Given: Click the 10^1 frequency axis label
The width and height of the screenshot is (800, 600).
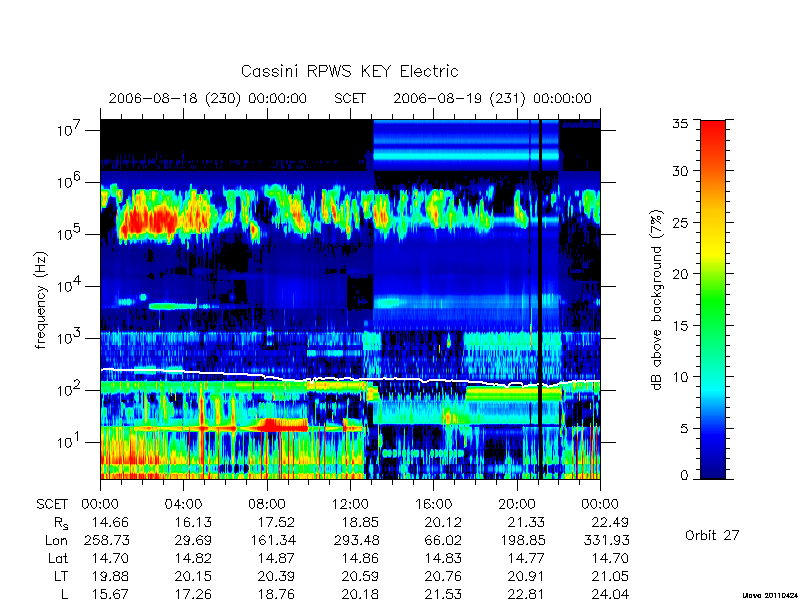Looking at the screenshot, I should [x=70, y=441].
